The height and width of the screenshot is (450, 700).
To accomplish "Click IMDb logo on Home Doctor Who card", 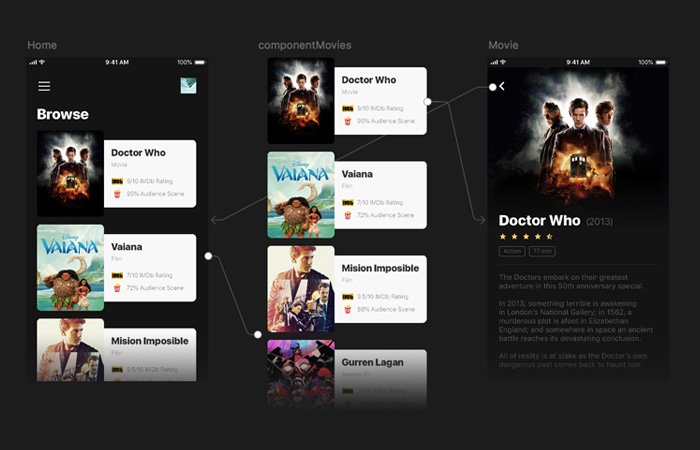I will [x=117, y=181].
